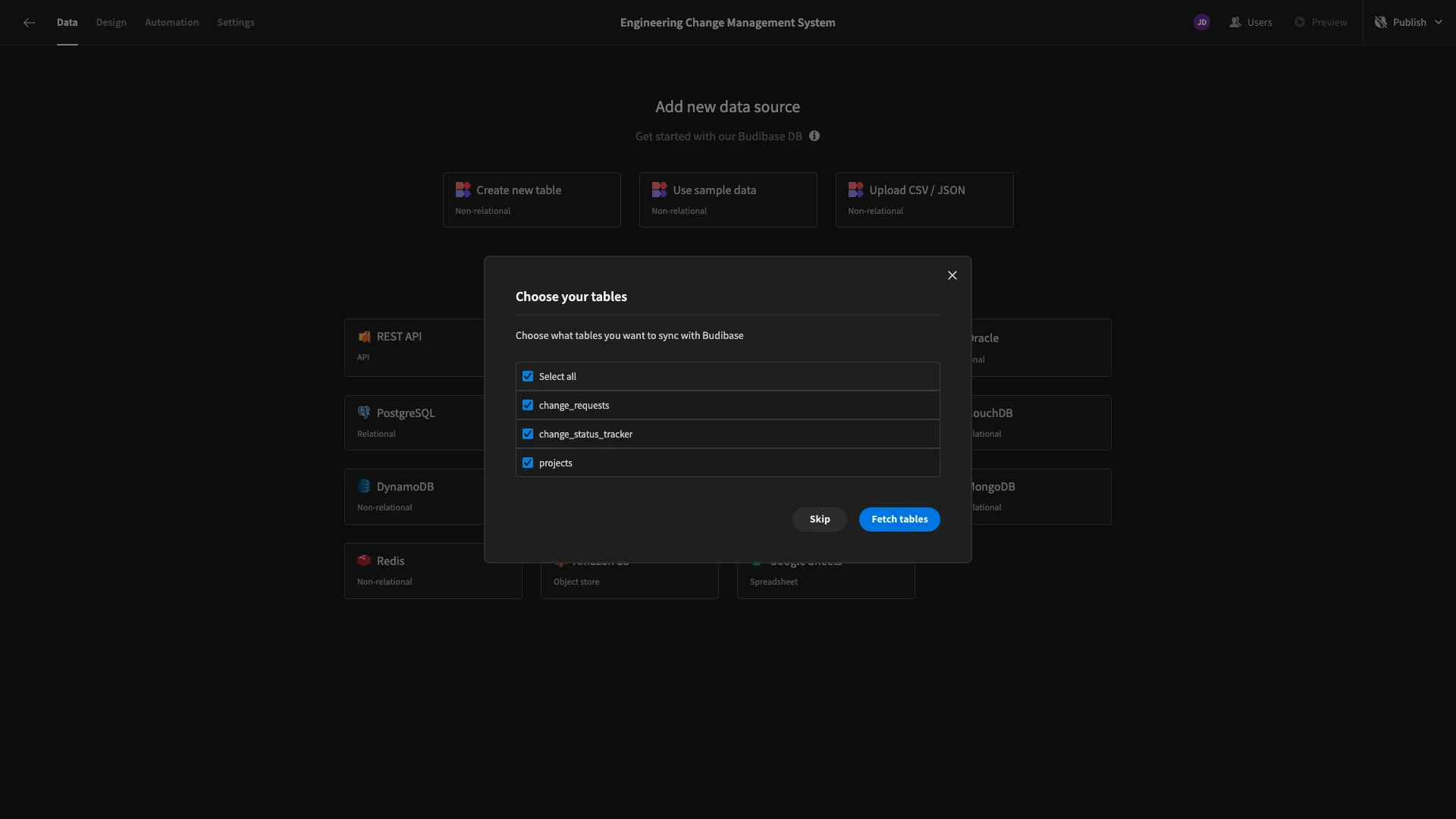This screenshot has height=819, width=1456.
Task: Click the Create new table Budibase icon
Action: coord(463,190)
